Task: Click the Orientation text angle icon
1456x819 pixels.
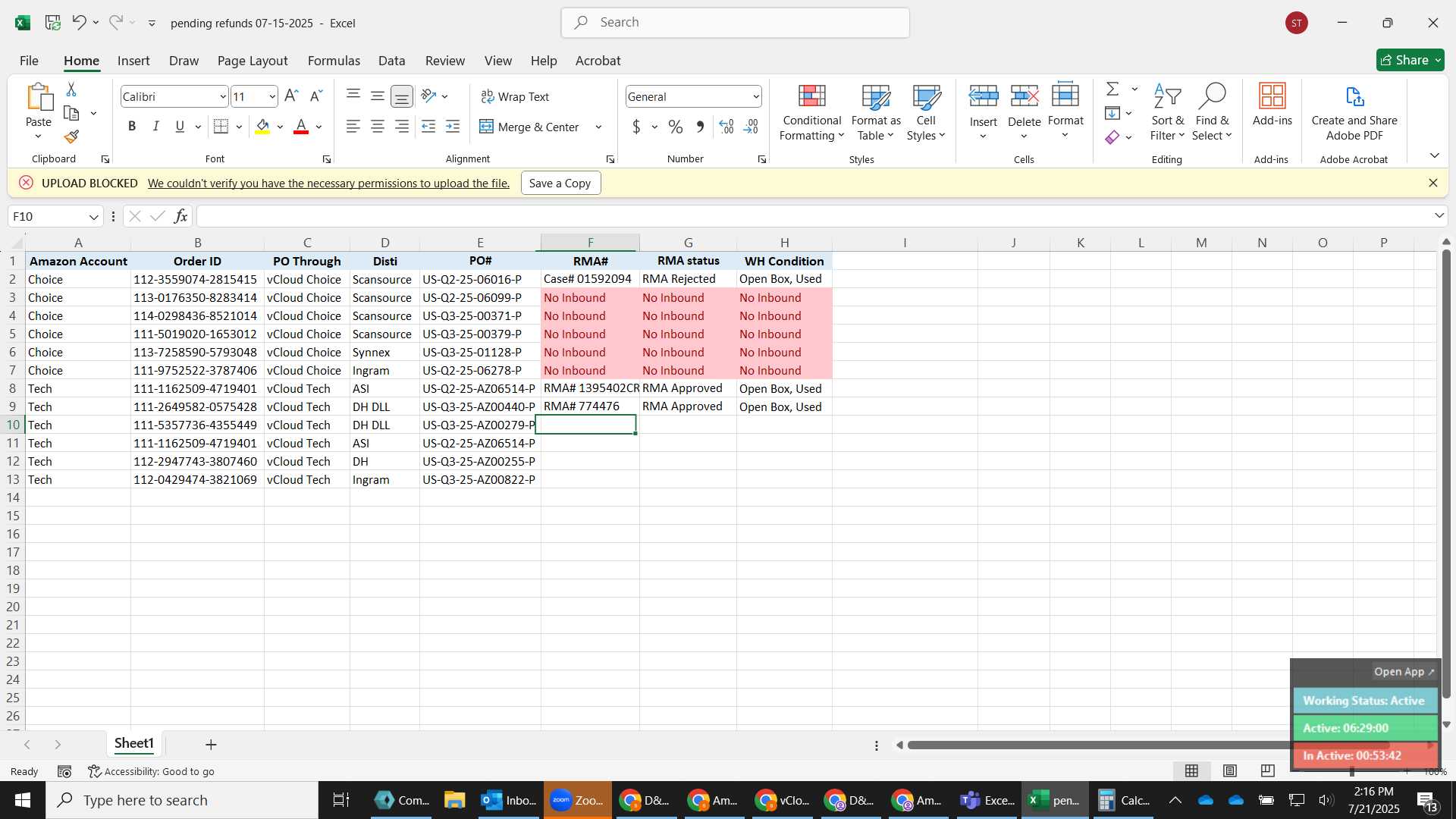Action: pos(428,96)
